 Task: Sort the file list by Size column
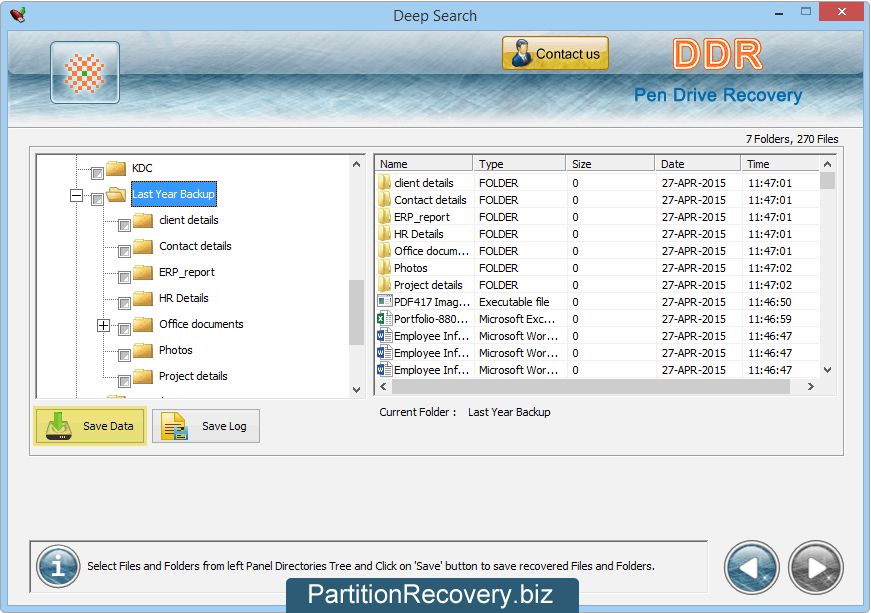tap(610, 164)
